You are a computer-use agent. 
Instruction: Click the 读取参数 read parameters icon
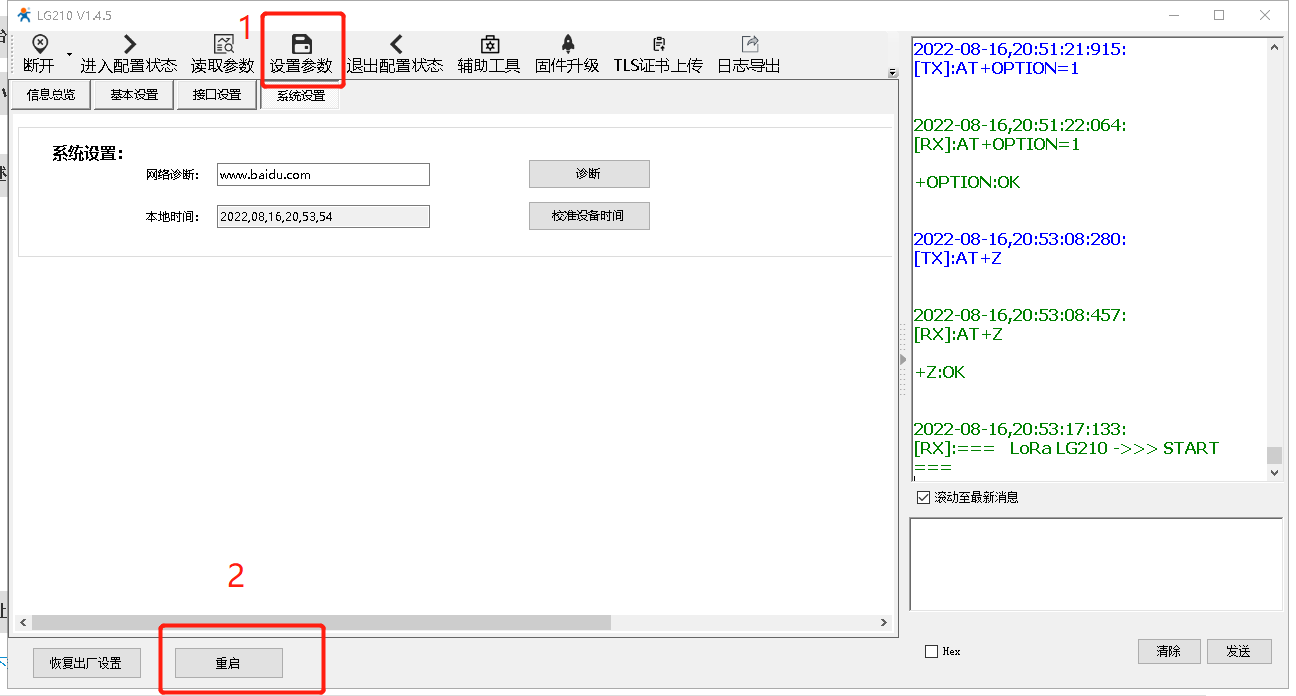[223, 44]
